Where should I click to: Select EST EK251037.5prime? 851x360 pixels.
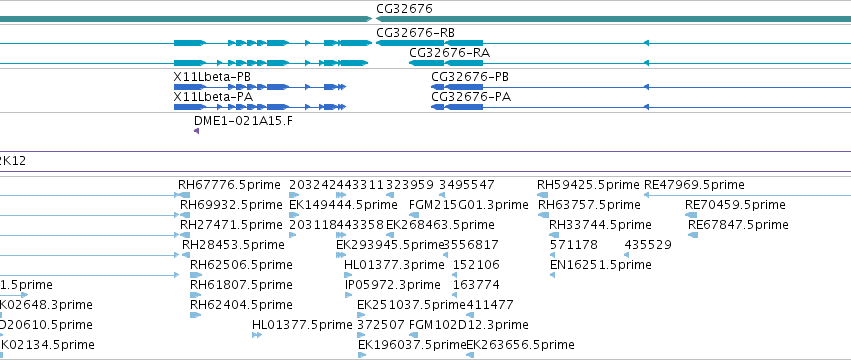[411, 305]
